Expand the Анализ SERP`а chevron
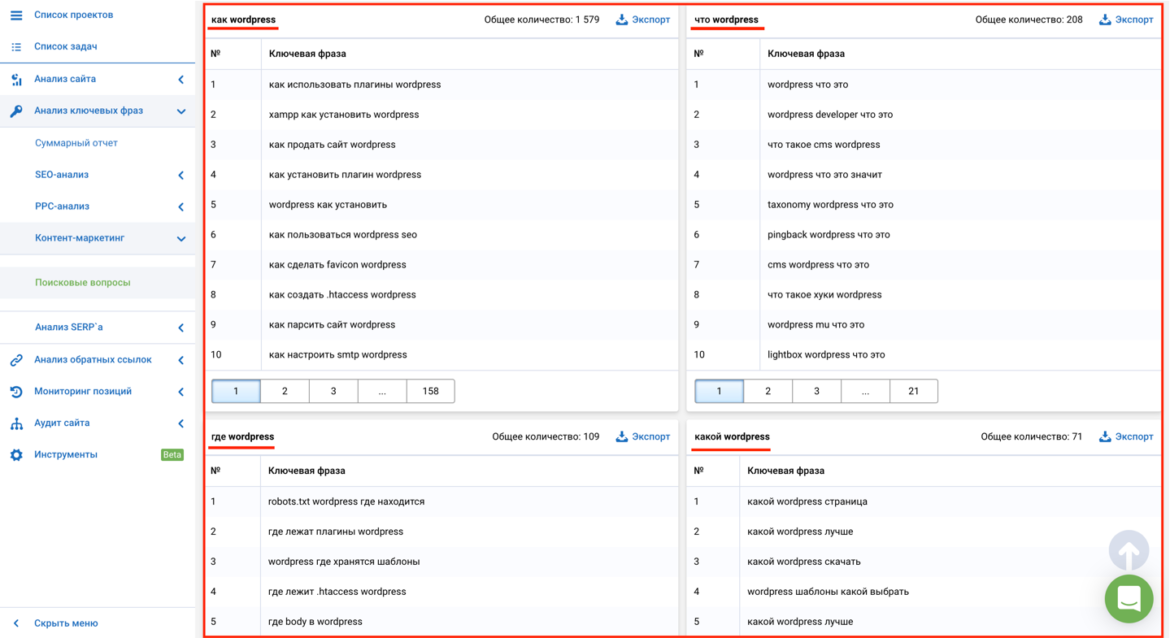Viewport: 1170px width, 638px height. pos(181,328)
